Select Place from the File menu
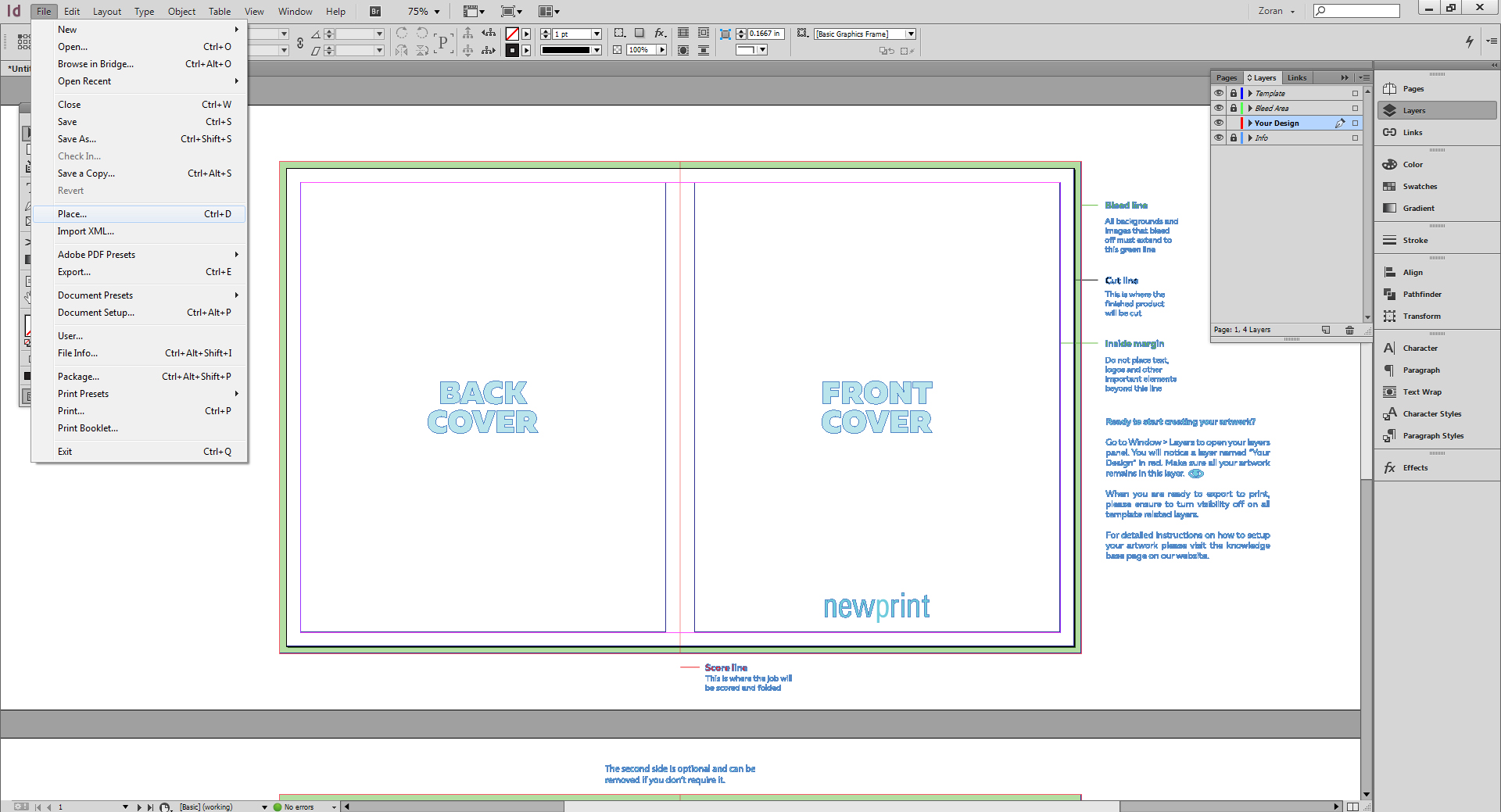 (x=72, y=213)
